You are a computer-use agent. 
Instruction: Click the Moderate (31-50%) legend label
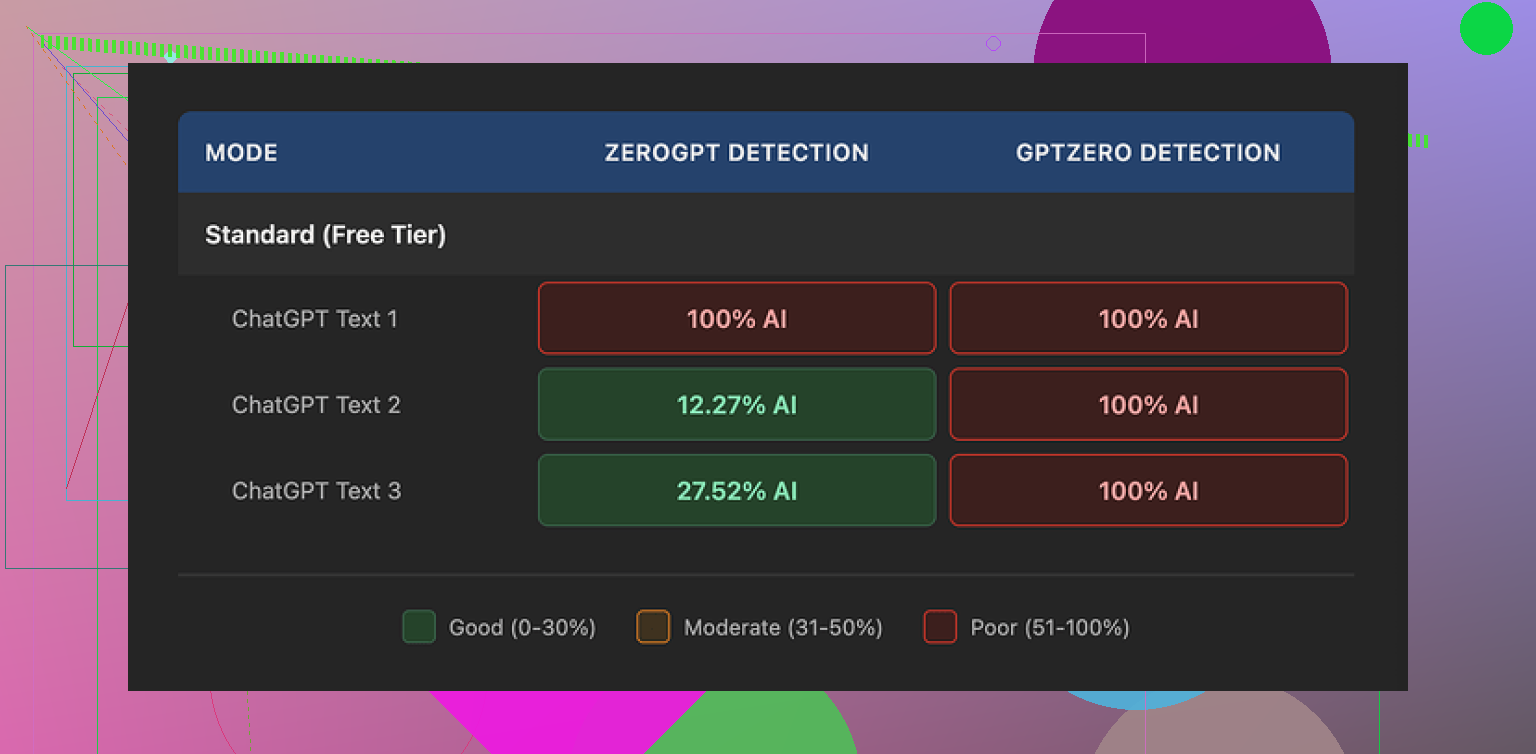pos(783,628)
